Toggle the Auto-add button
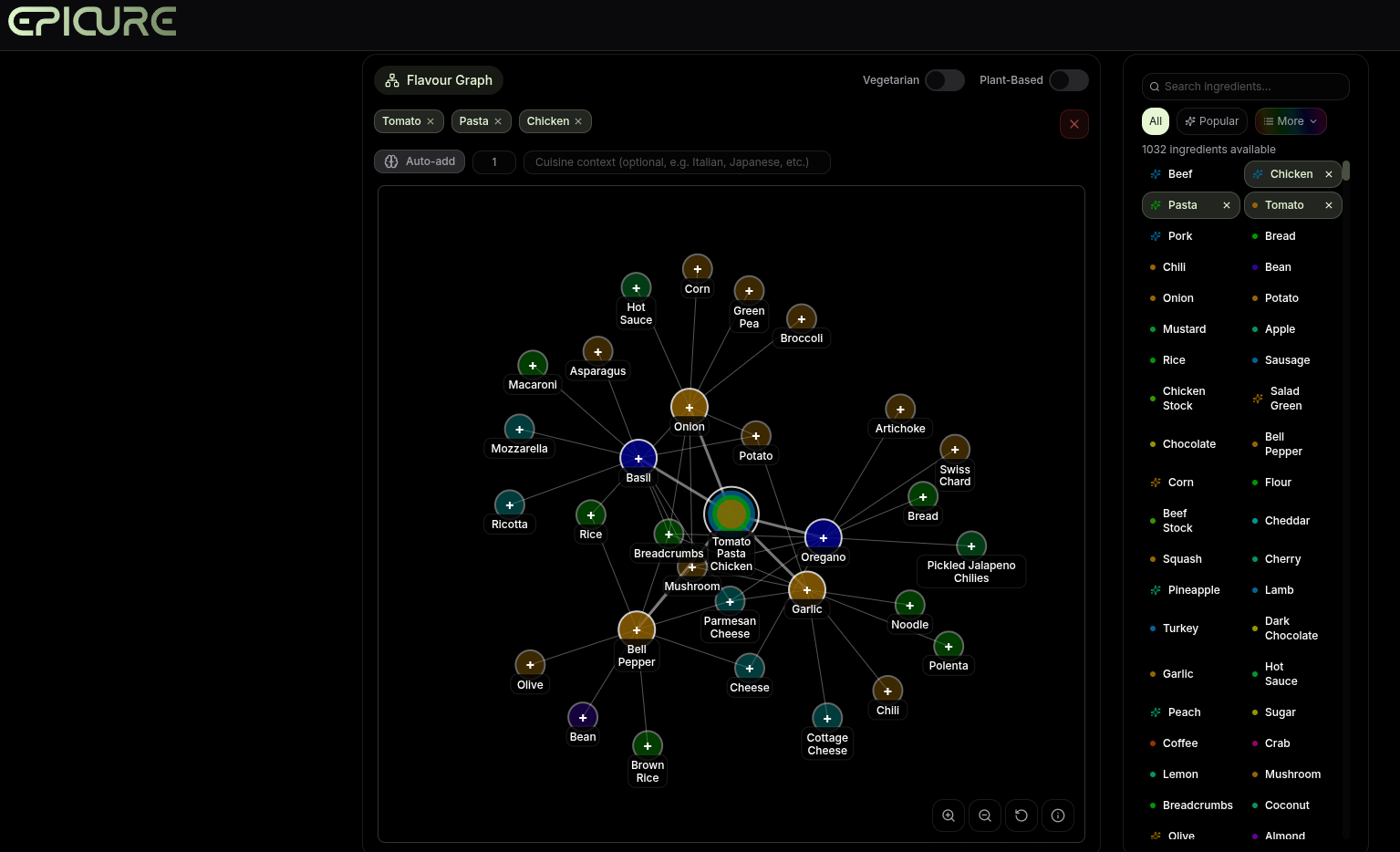The image size is (1400, 852). tap(420, 161)
